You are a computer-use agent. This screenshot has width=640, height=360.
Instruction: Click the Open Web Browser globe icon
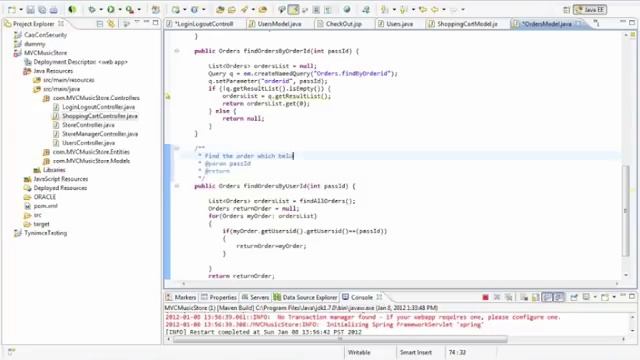347,9
